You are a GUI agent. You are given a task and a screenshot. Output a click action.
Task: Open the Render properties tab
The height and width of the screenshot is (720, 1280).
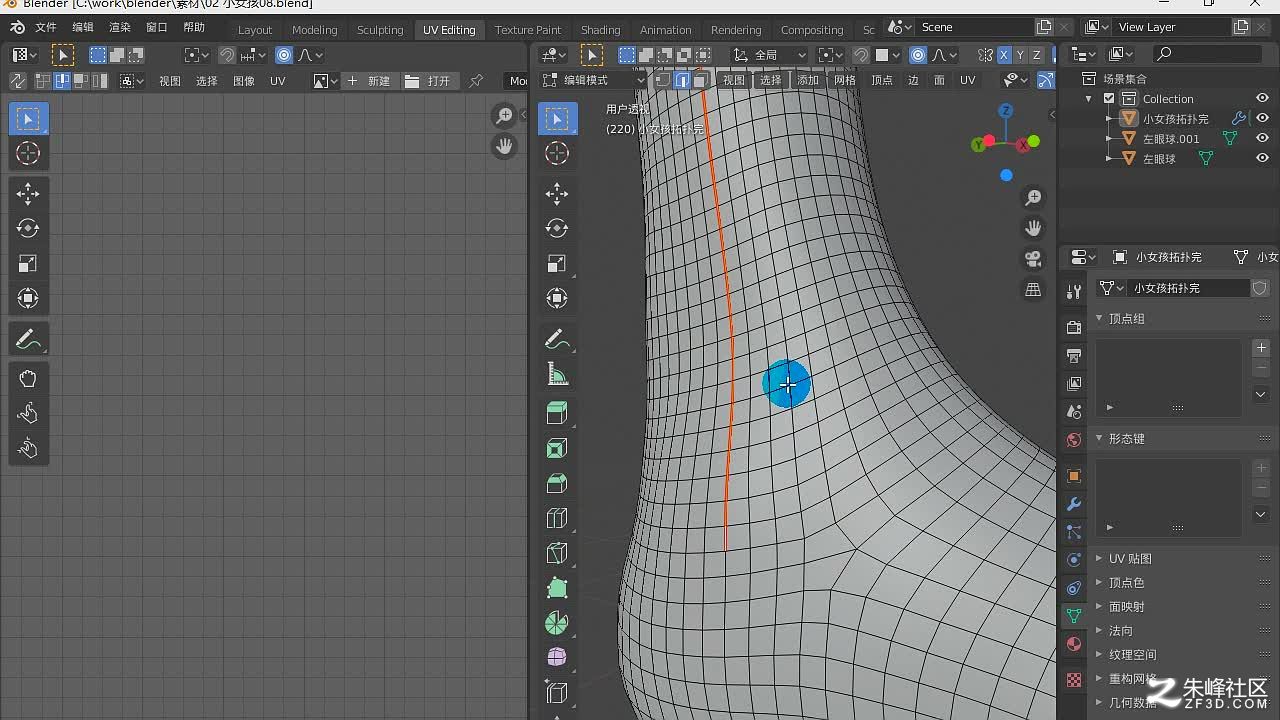click(x=1074, y=327)
